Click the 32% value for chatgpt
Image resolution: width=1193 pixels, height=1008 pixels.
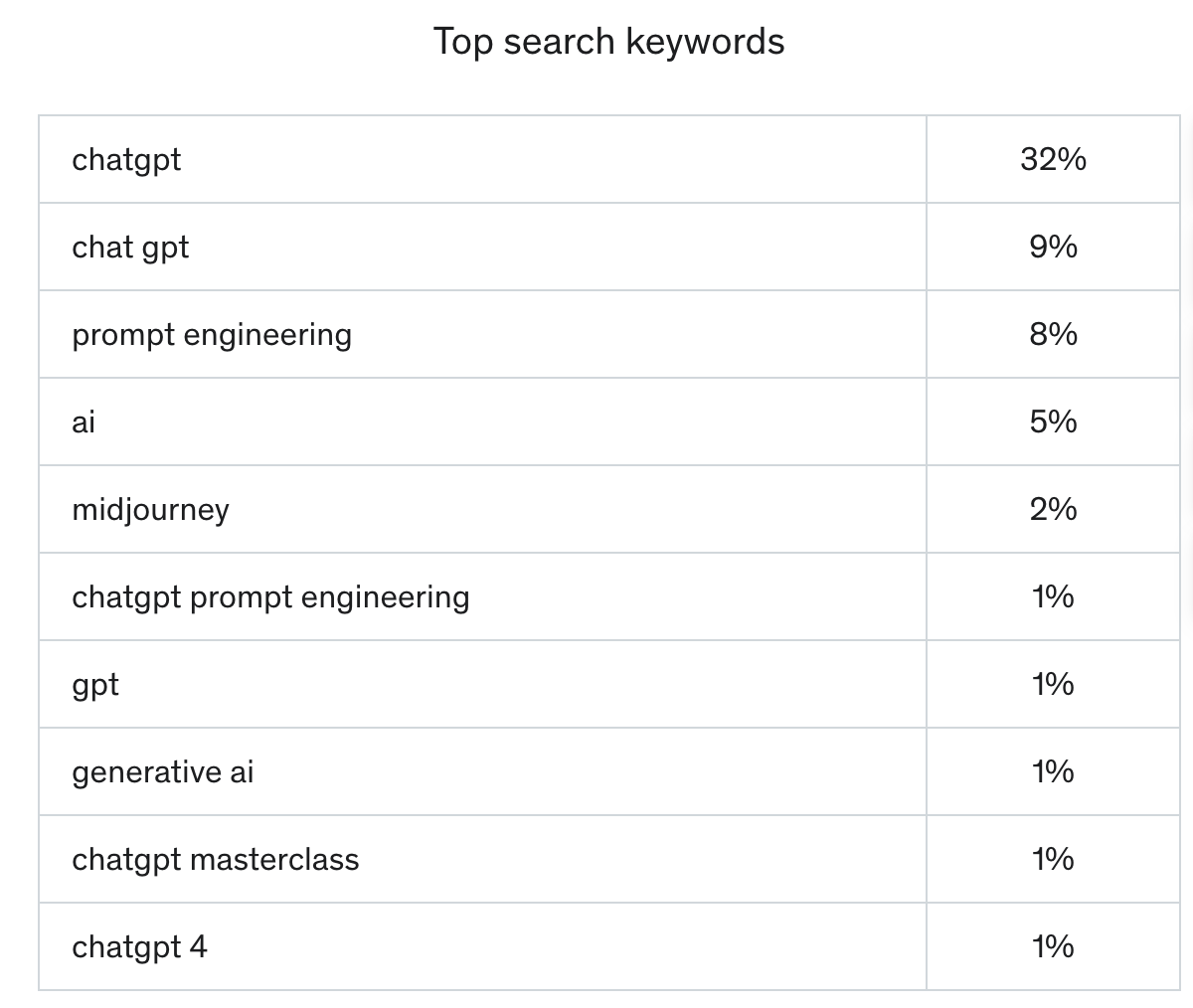pyautogui.click(x=1053, y=159)
